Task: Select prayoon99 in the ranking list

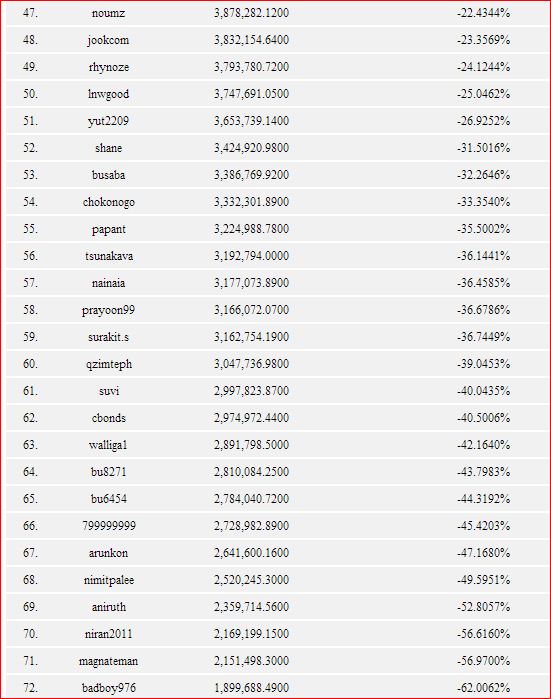Action: point(108,310)
